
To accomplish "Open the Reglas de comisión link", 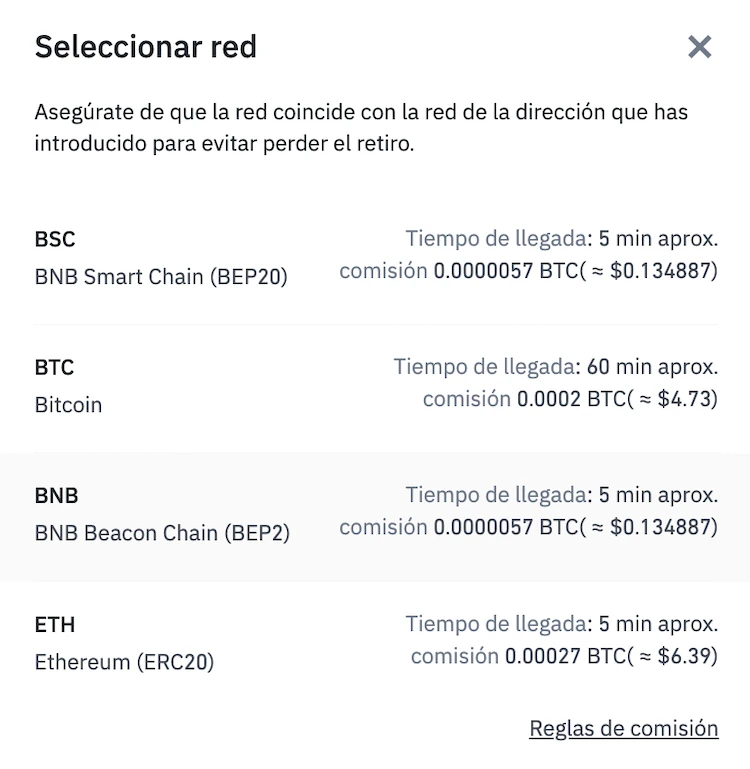I will tap(623, 728).
